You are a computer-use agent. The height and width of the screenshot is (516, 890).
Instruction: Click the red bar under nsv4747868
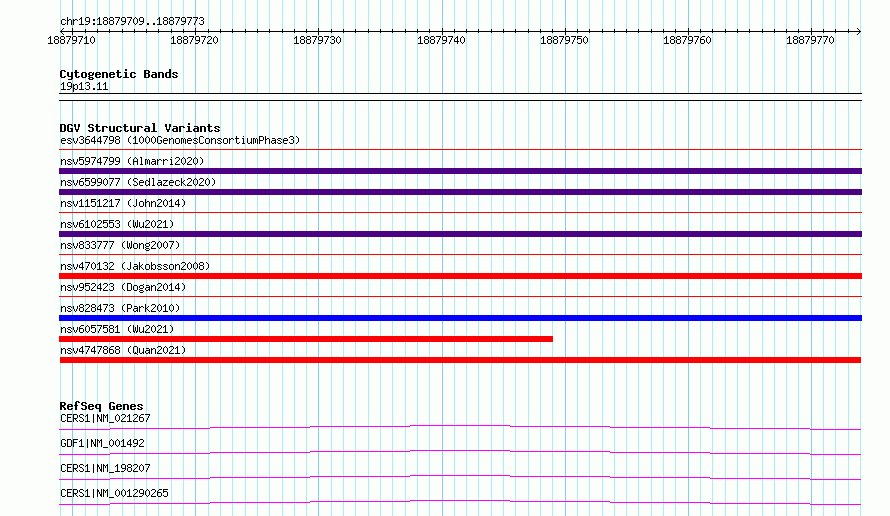pos(460,360)
